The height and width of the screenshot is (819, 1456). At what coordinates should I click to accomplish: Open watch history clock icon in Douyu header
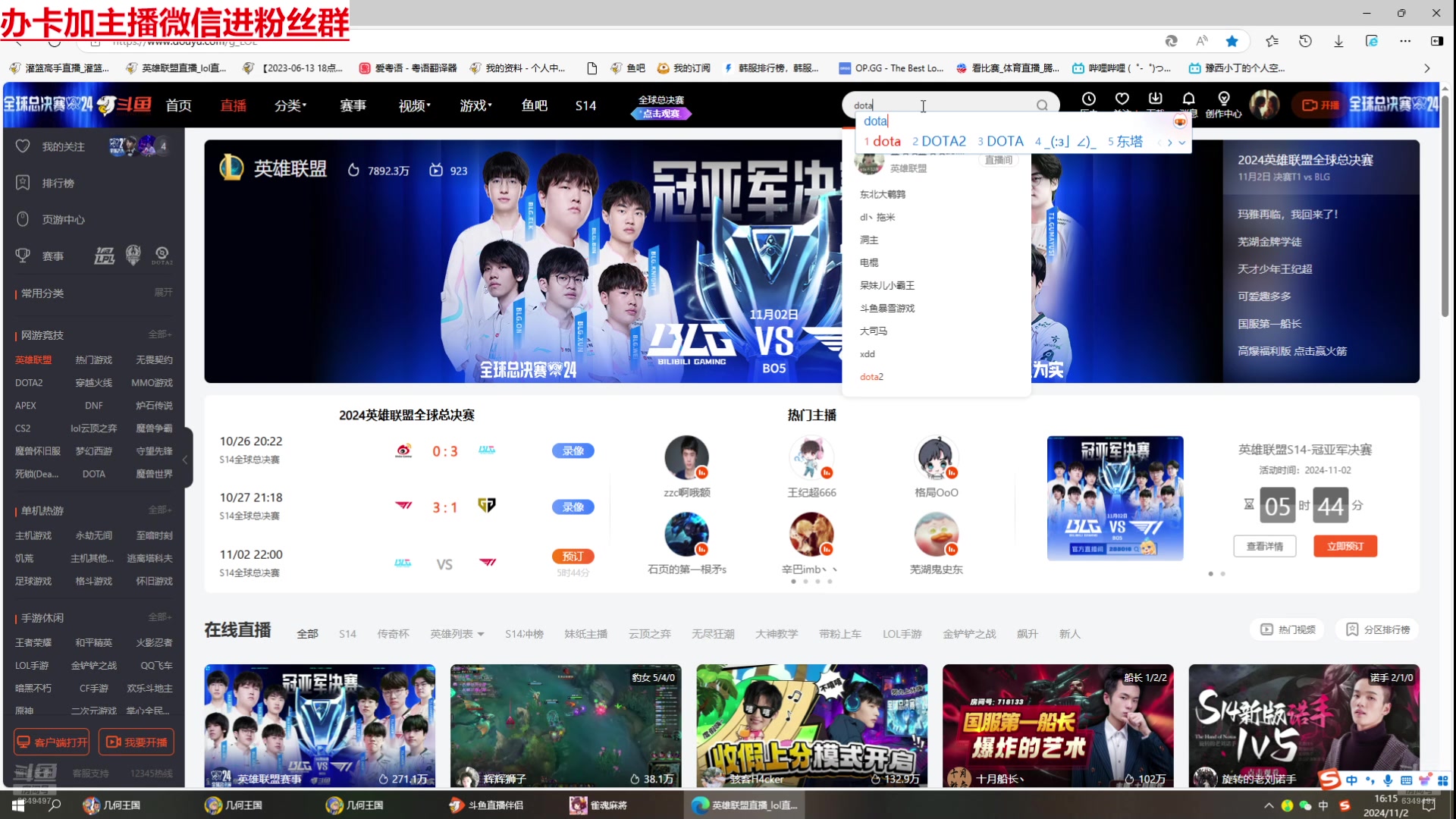click(x=1088, y=99)
